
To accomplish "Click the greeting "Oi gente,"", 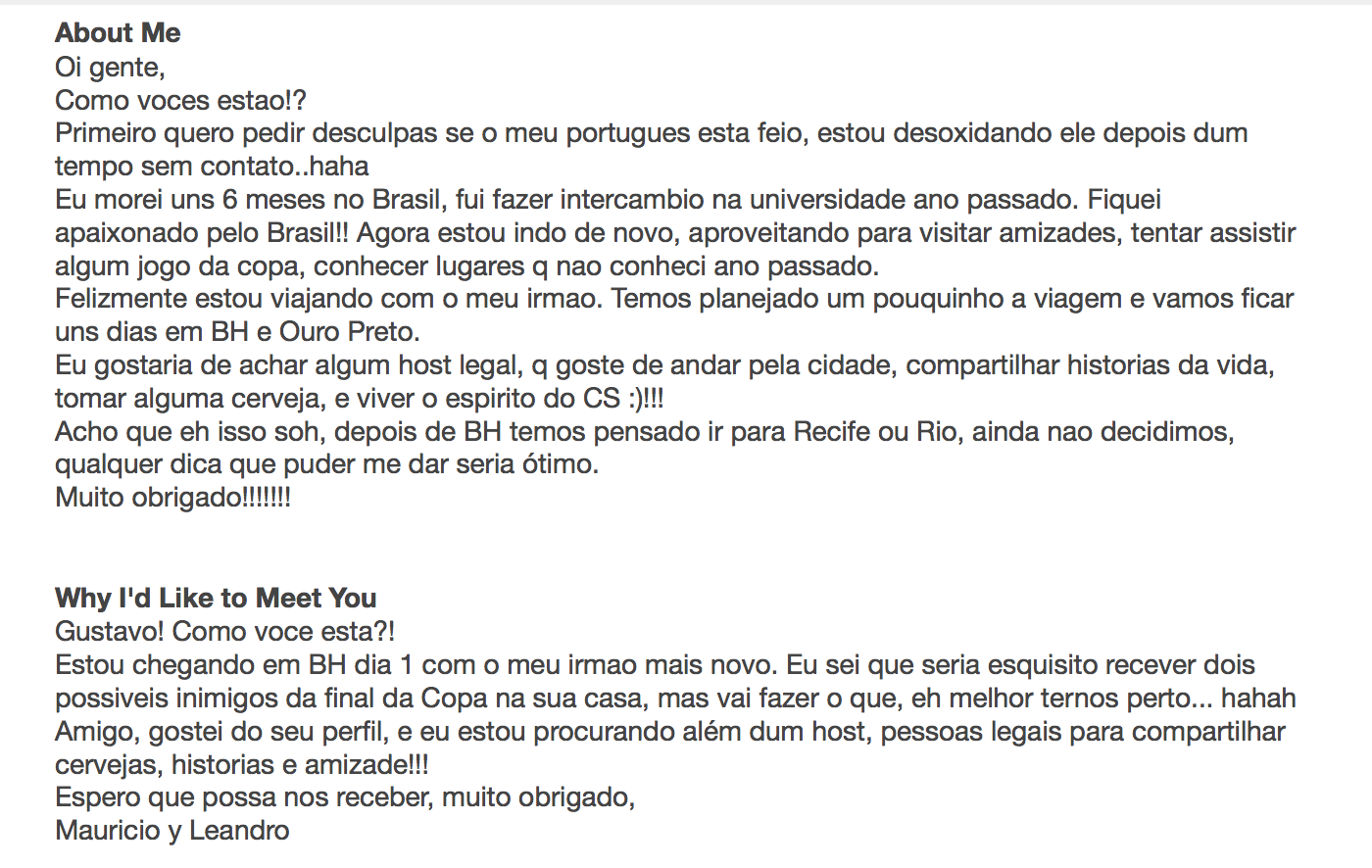I will [110, 68].
